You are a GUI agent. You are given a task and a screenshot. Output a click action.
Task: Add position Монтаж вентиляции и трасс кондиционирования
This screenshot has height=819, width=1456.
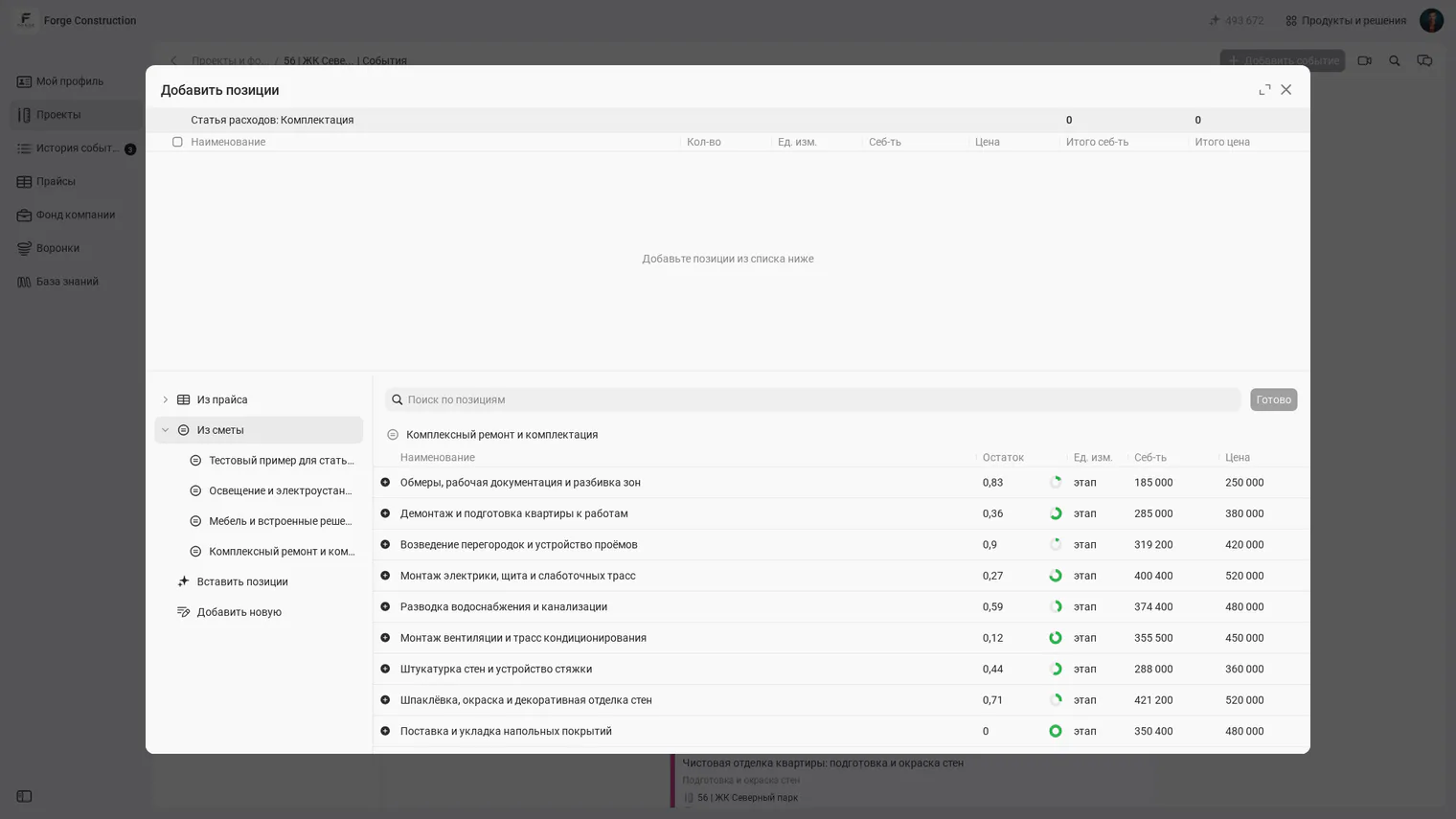[x=385, y=638]
